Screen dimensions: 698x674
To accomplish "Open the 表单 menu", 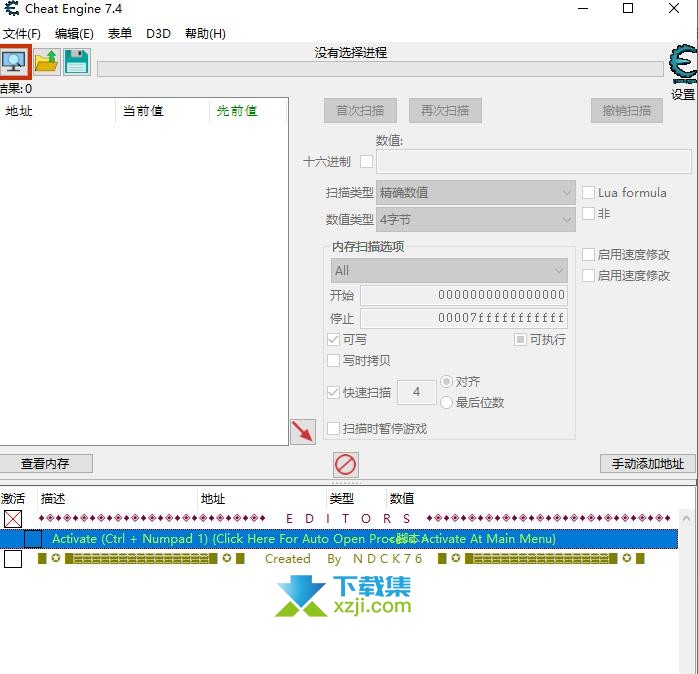I will 120,34.
